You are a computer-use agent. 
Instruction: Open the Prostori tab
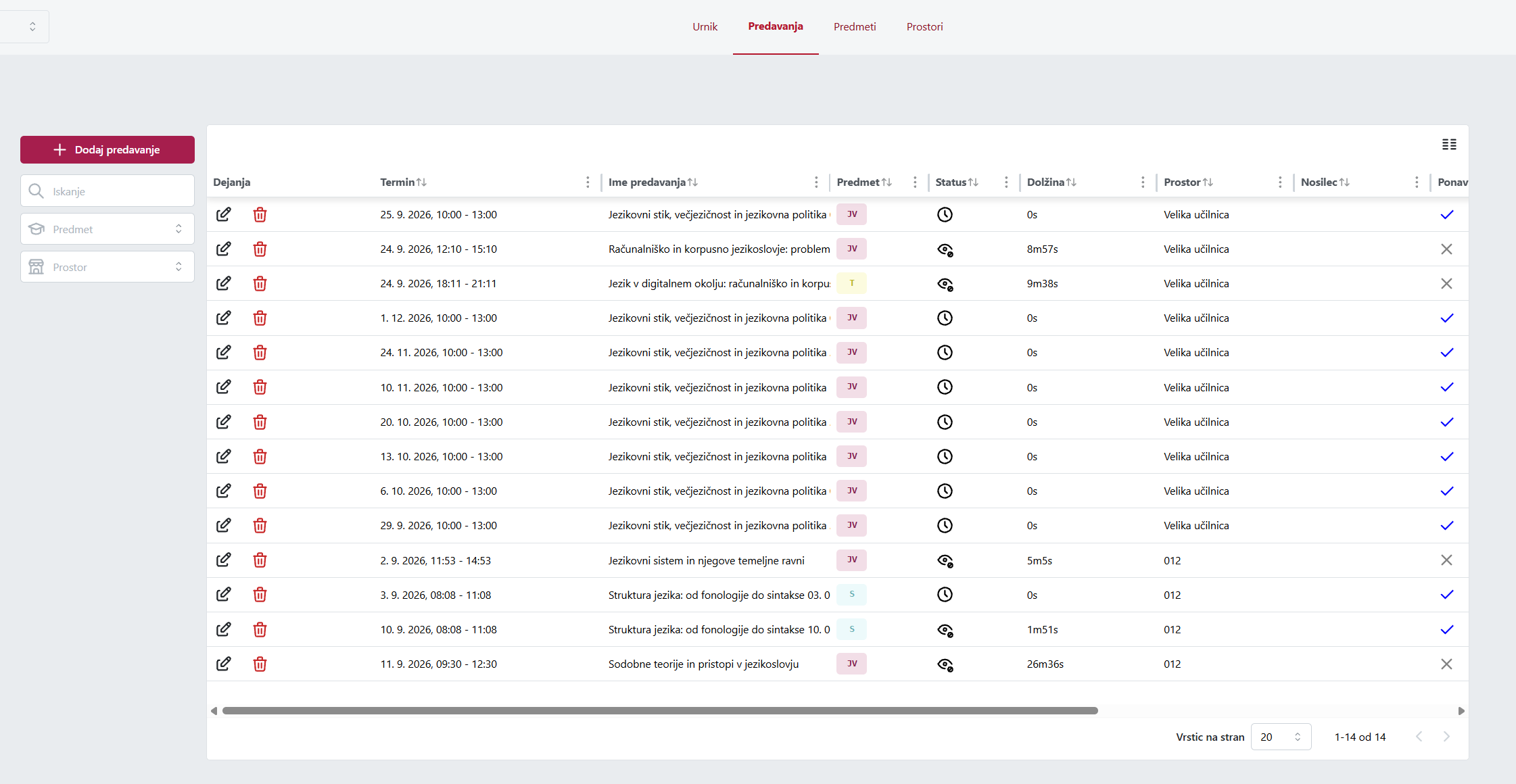click(924, 26)
